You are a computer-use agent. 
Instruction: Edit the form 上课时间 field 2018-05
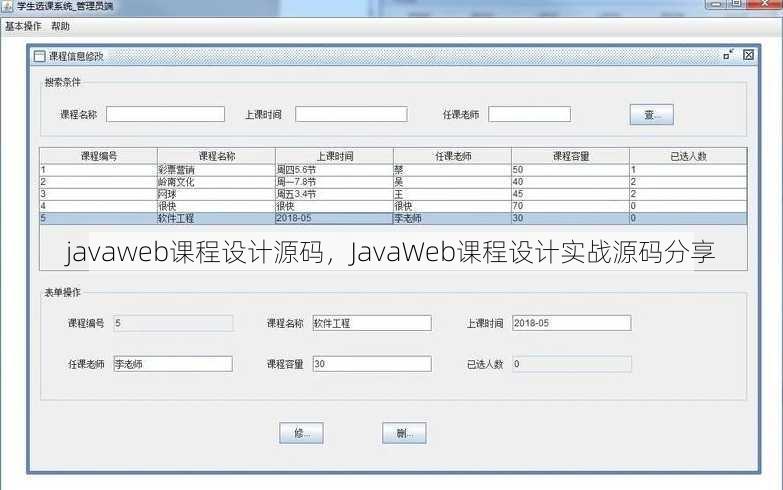tap(572, 323)
